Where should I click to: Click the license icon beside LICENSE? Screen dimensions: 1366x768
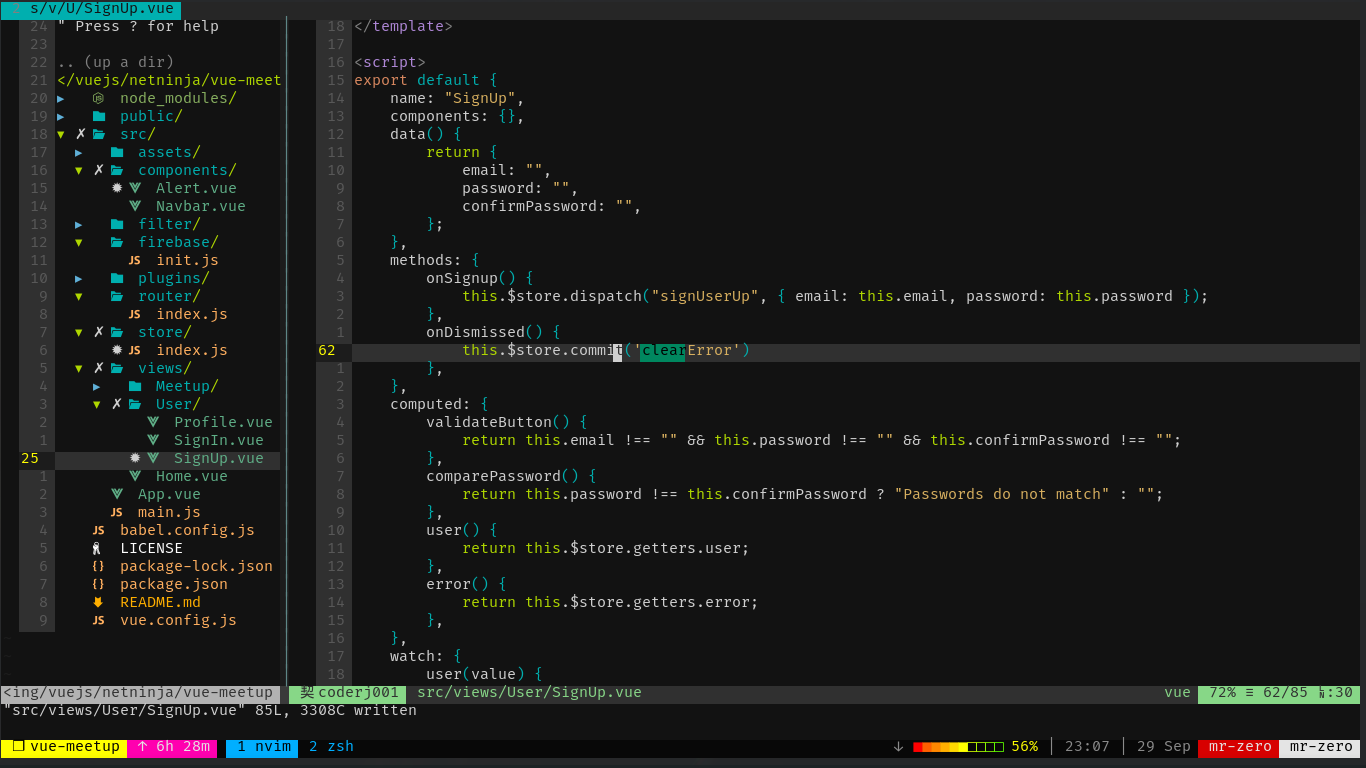tap(97, 548)
